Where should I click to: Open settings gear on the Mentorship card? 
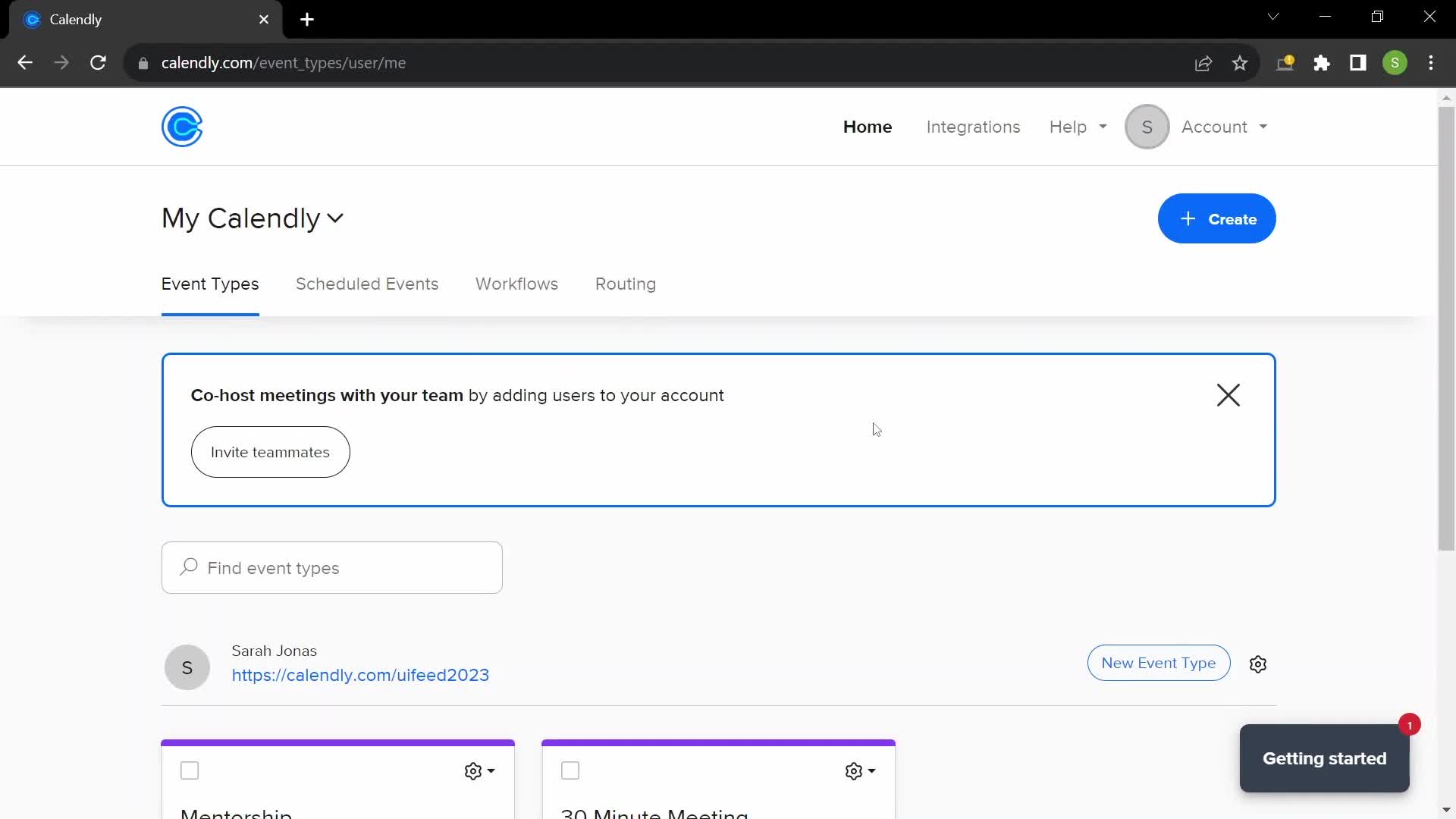point(474,770)
